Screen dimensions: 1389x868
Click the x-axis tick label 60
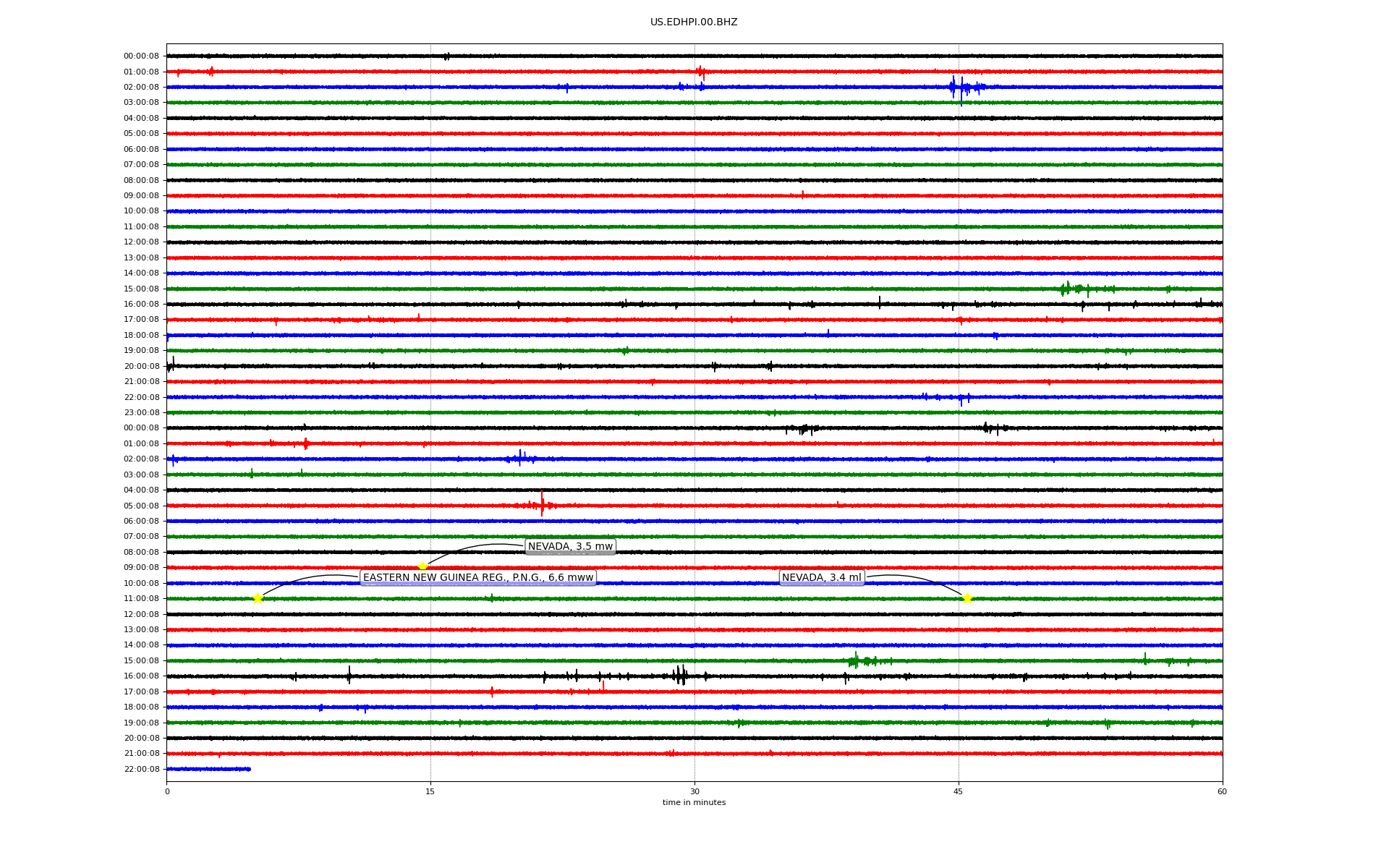click(1222, 791)
